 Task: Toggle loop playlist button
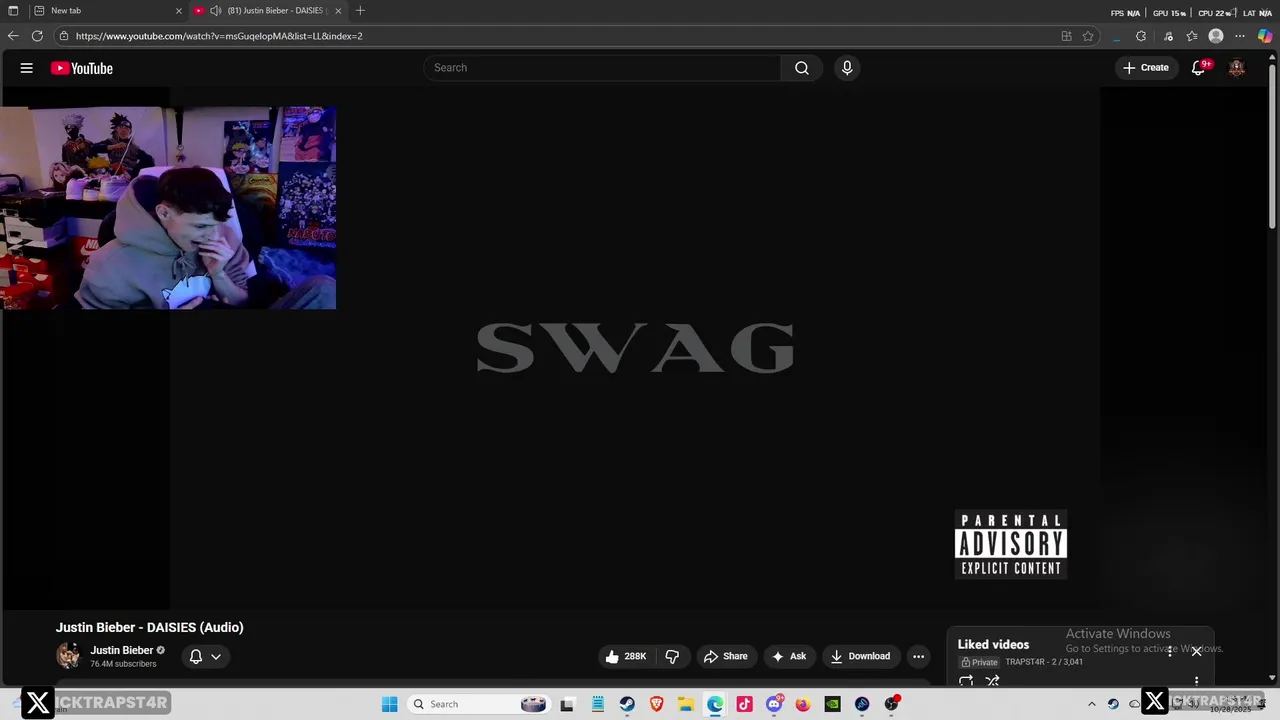click(x=966, y=681)
